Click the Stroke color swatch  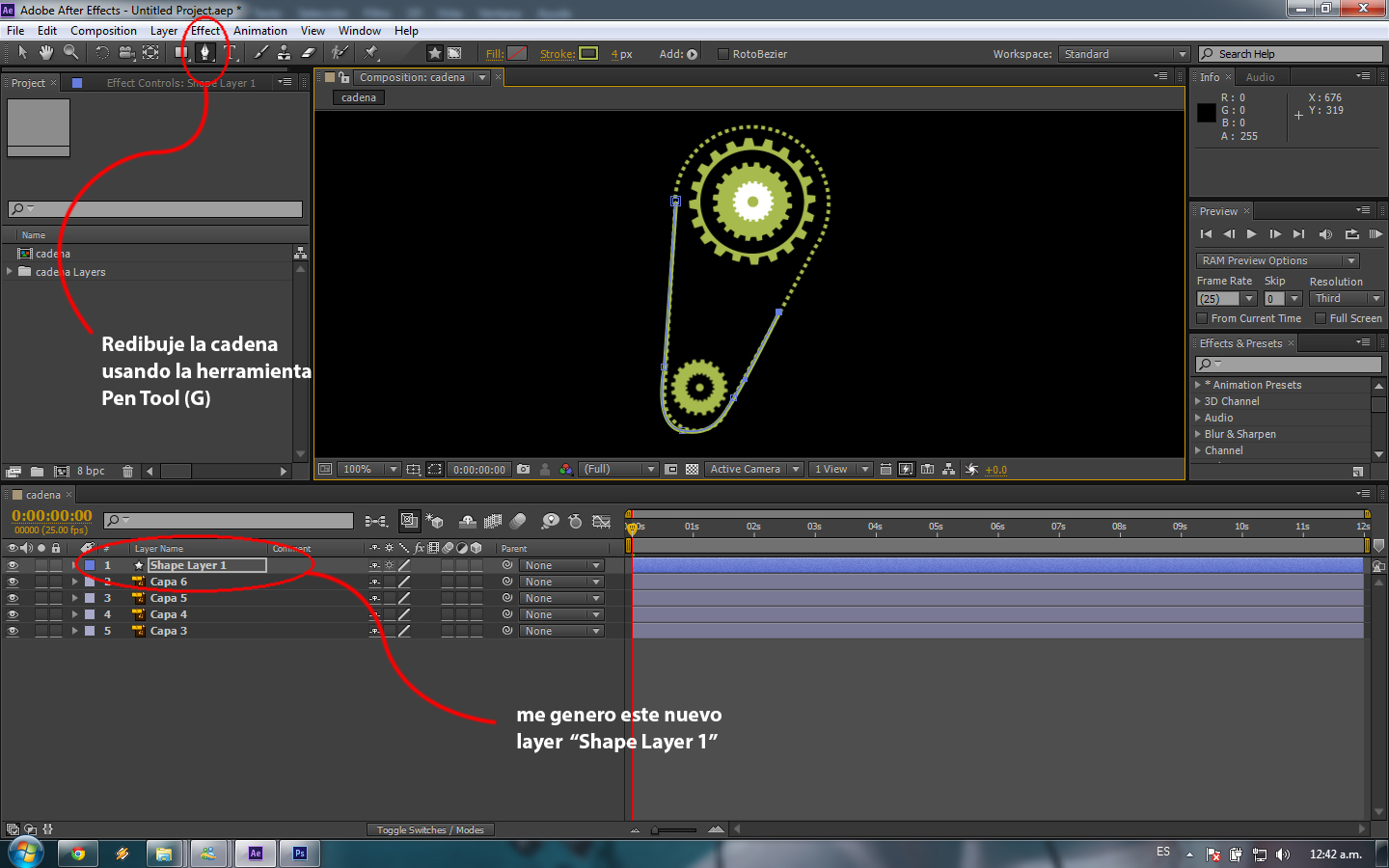click(588, 53)
